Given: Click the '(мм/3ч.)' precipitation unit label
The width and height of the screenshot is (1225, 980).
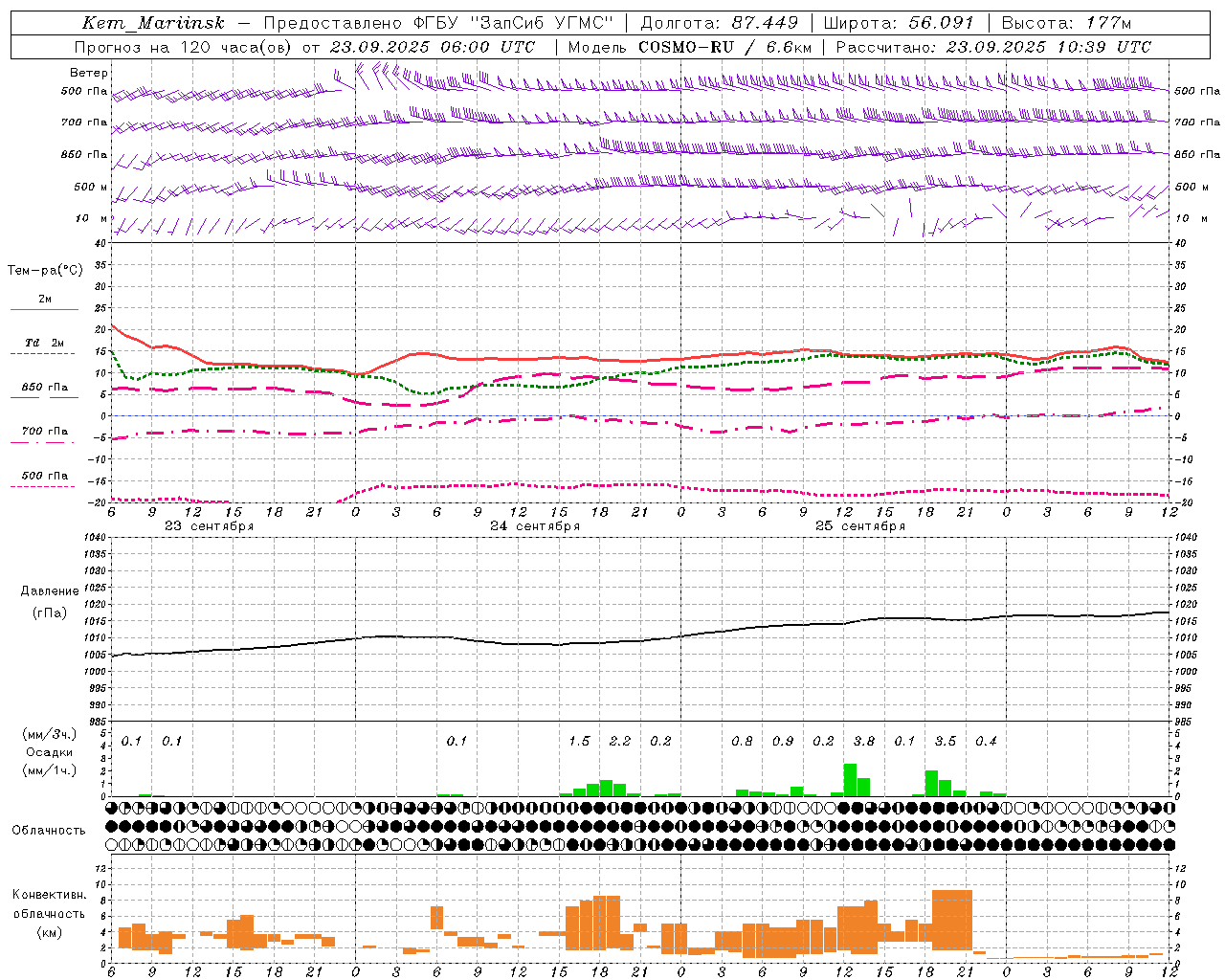Looking at the screenshot, I should click(50, 734).
